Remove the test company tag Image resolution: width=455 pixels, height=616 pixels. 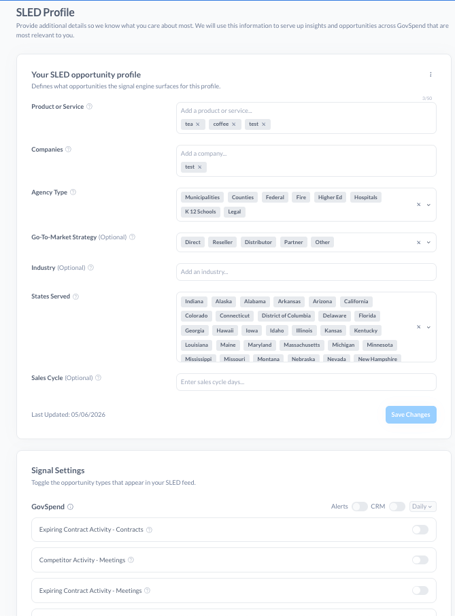[x=200, y=167]
